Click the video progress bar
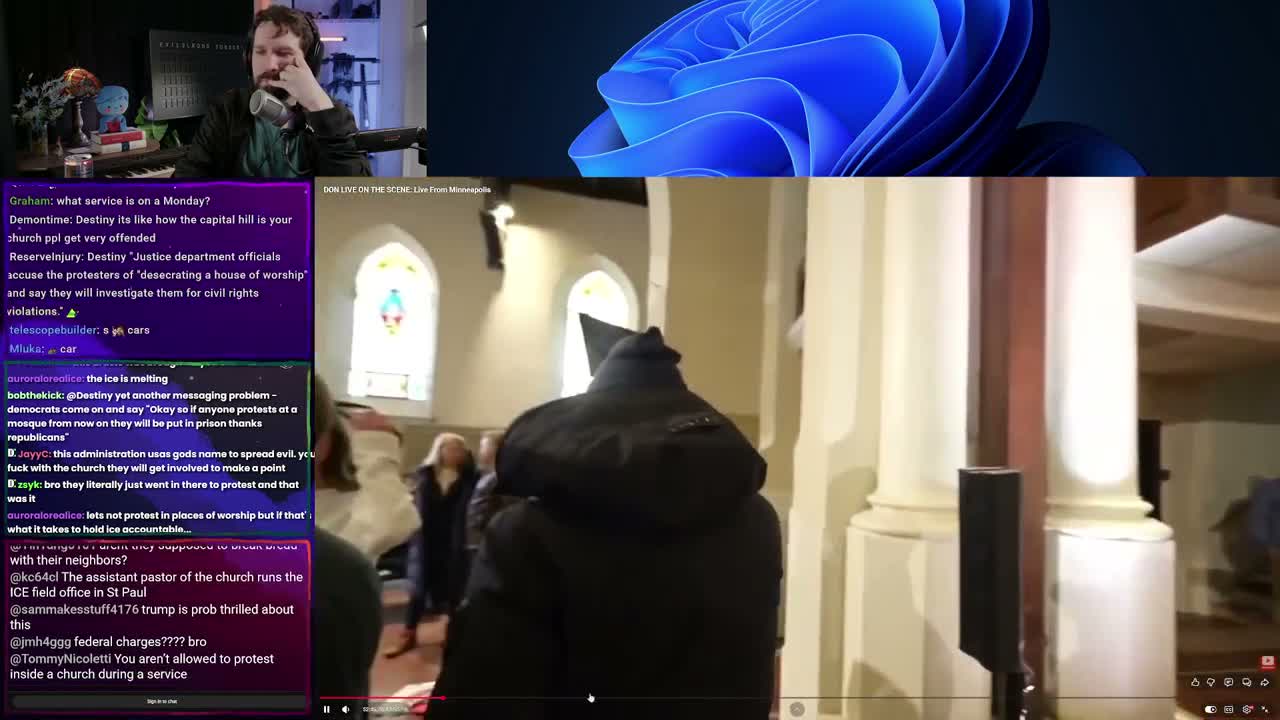The height and width of the screenshot is (720, 1280). [700, 698]
